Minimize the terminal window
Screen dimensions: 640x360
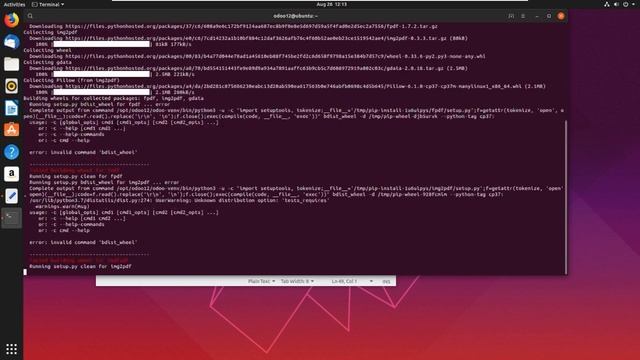[x=537, y=16]
